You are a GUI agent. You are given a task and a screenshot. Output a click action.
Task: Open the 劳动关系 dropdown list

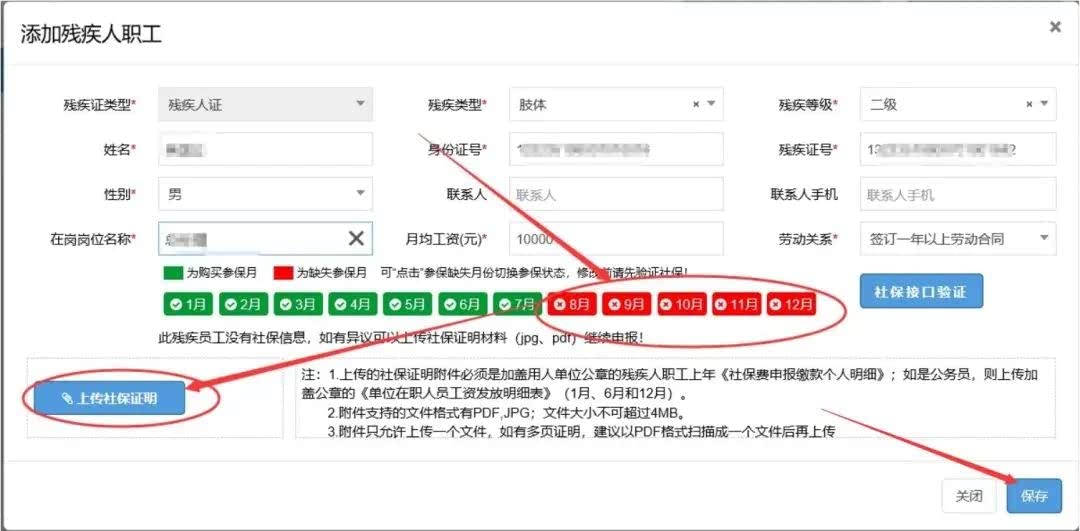coord(957,238)
